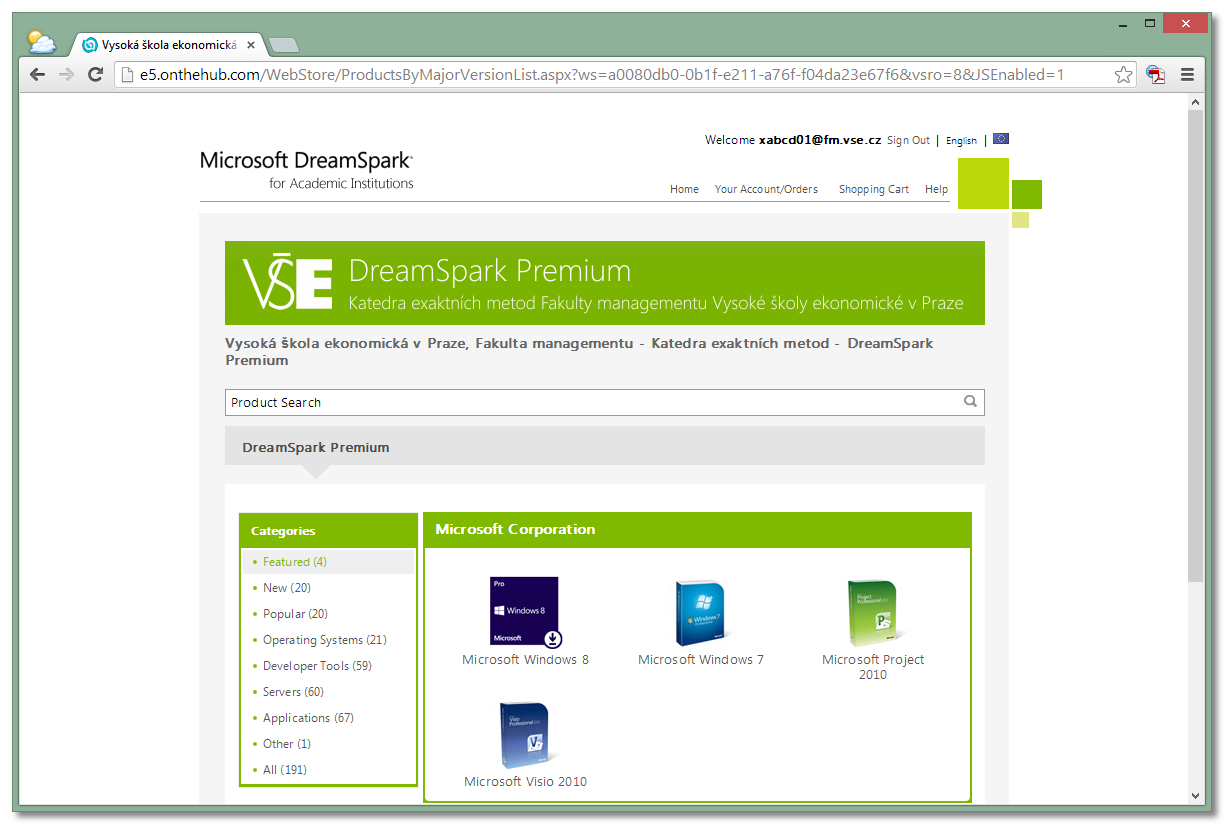
Task: Click the browser address bar URL
Action: [601, 74]
